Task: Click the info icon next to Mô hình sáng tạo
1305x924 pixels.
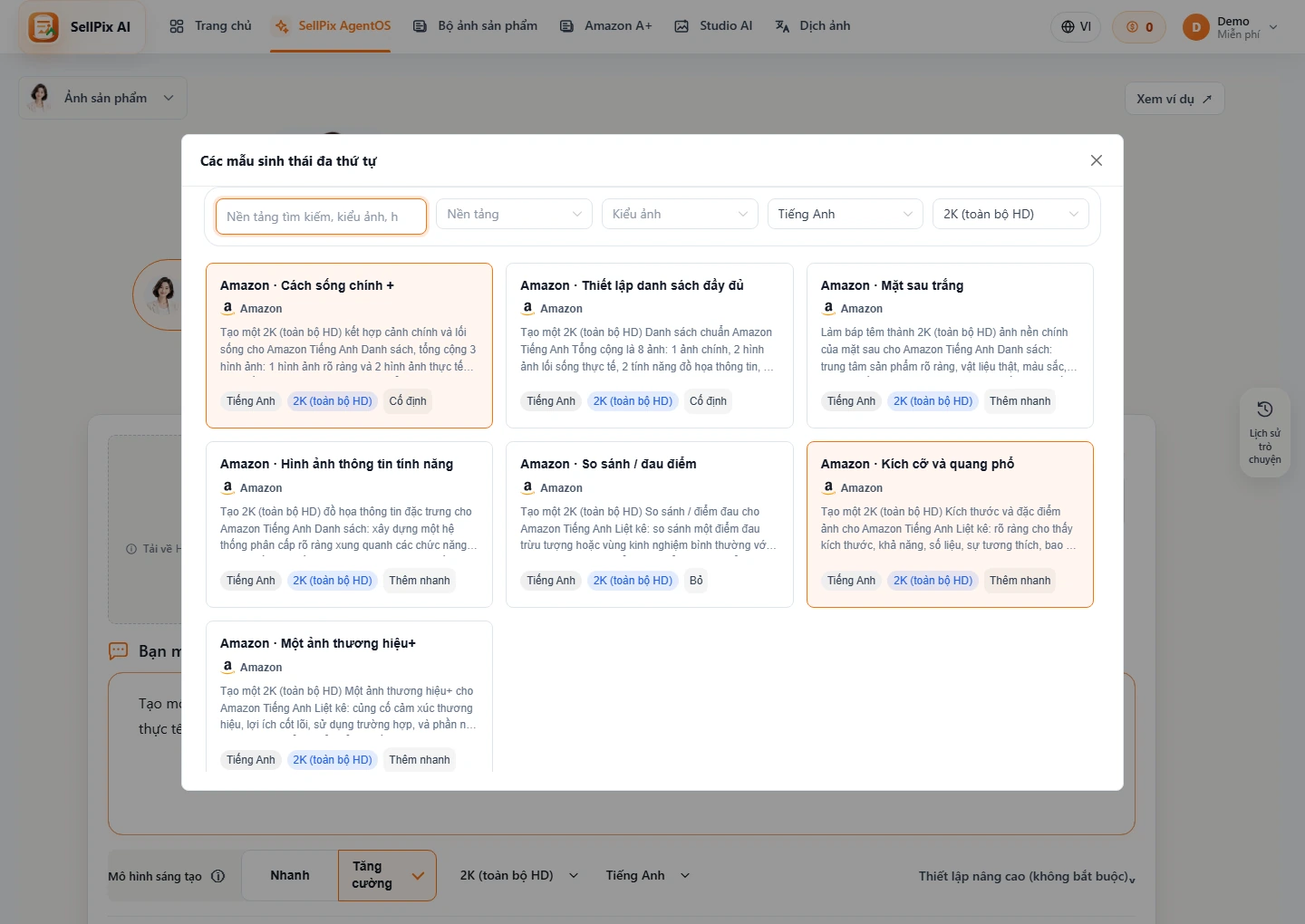Action: pos(218,876)
